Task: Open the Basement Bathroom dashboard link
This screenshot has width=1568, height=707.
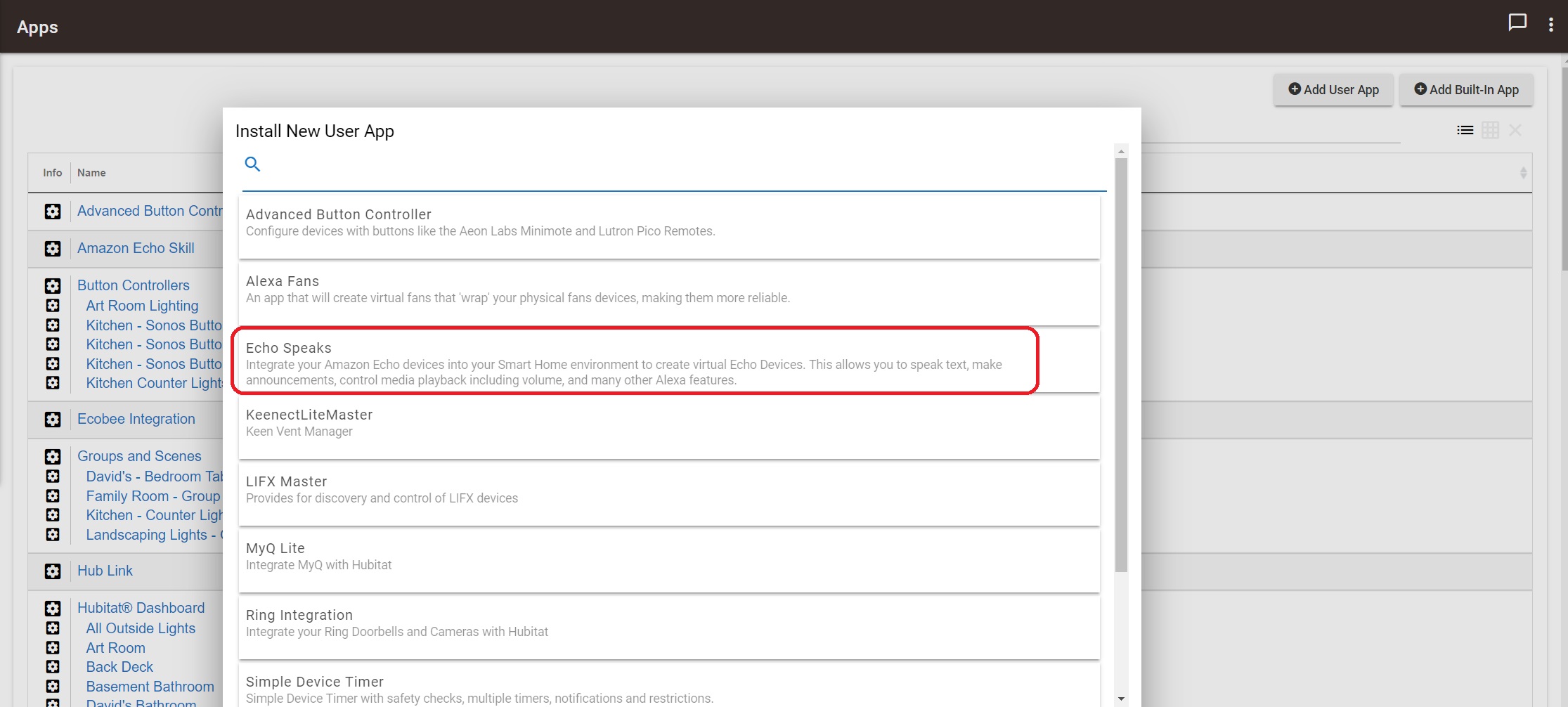Action: point(150,687)
